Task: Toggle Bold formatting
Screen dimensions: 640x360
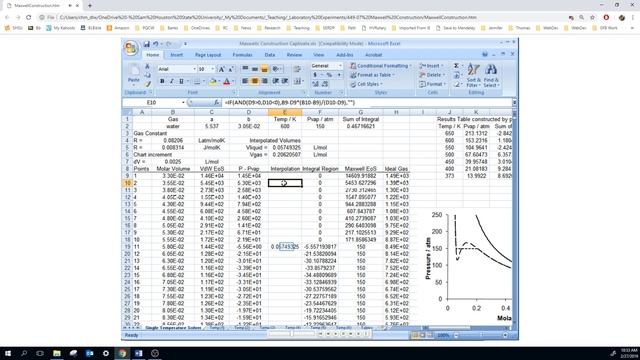Action: click(162, 81)
